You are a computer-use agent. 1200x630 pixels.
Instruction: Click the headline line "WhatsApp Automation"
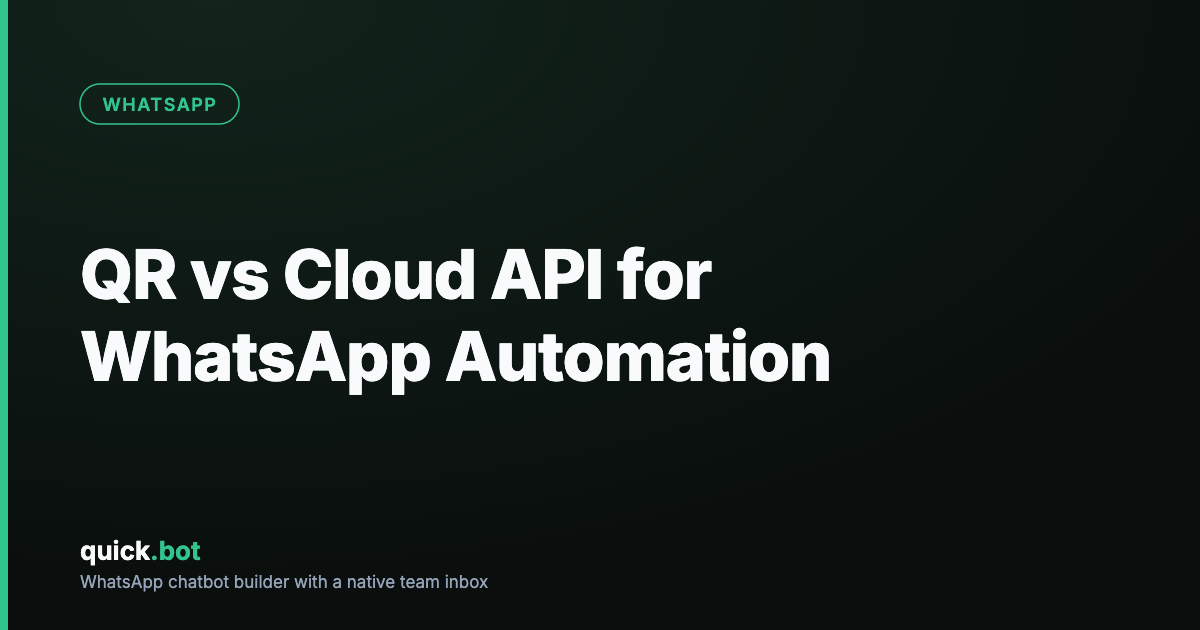pyautogui.click(x=456, y=358)
